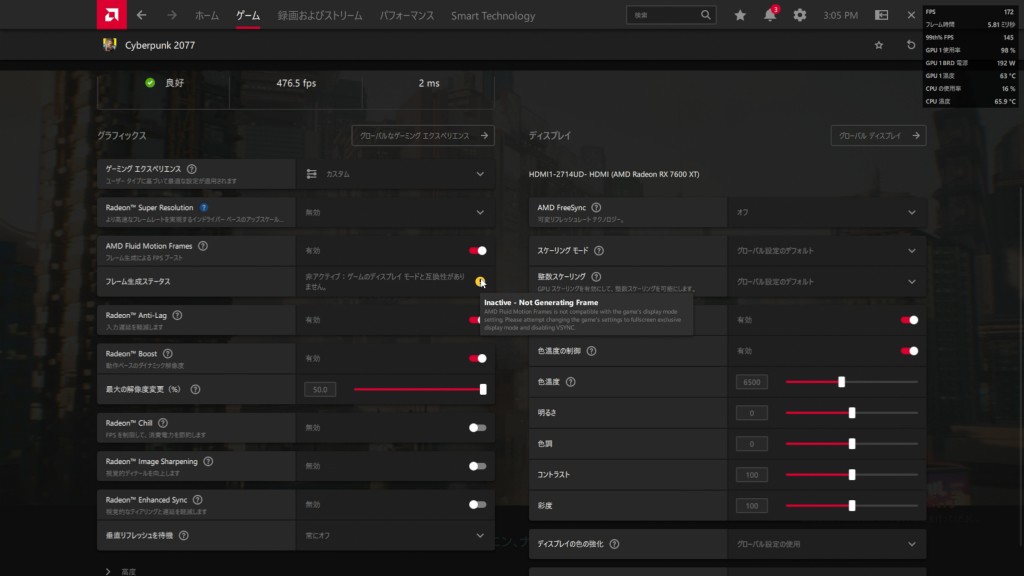Click the 色温度 slider handle
1024x576 pixels.
click(x=842, y=381)
